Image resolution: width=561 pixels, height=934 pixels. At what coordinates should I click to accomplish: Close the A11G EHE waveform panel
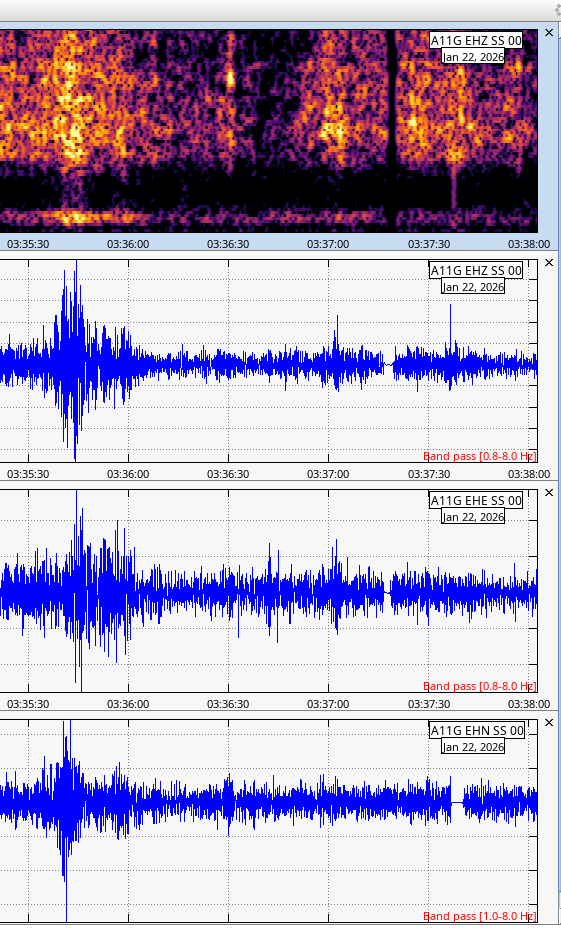549,493
